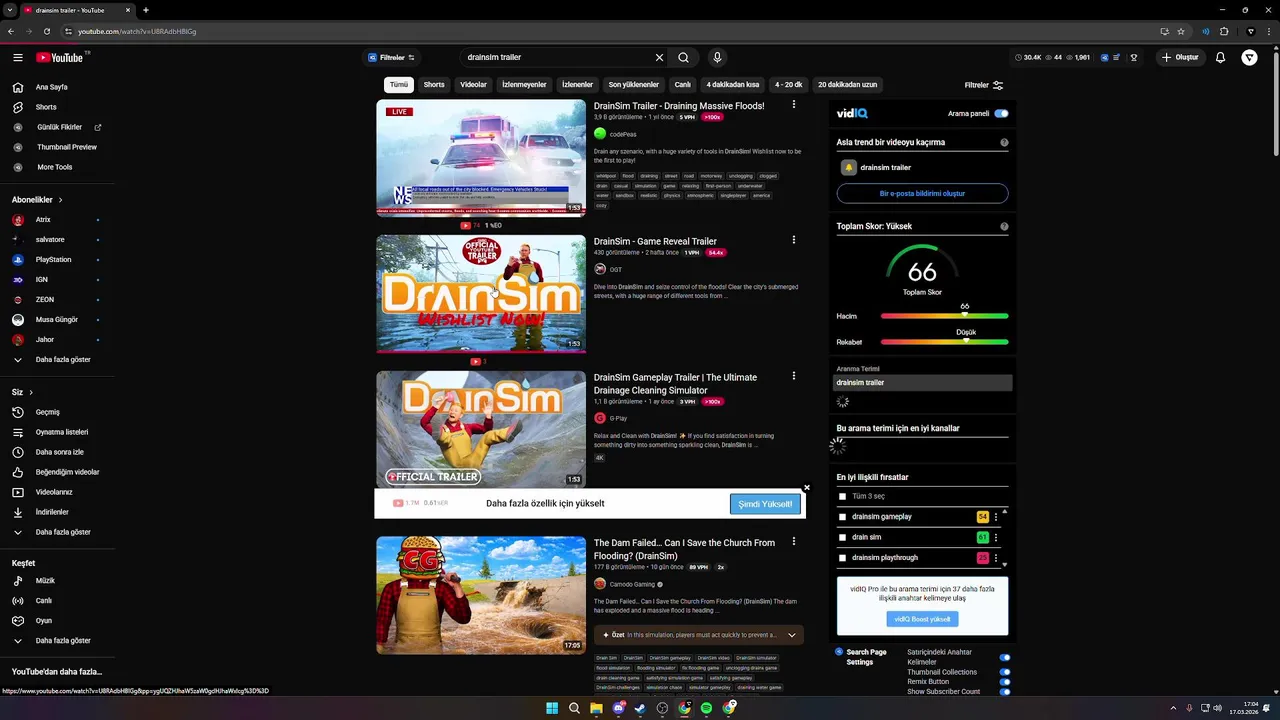The width and height of the screenshot is (1280, 720).
Task: Open the Windows Start menu
Action: (552, 708)
